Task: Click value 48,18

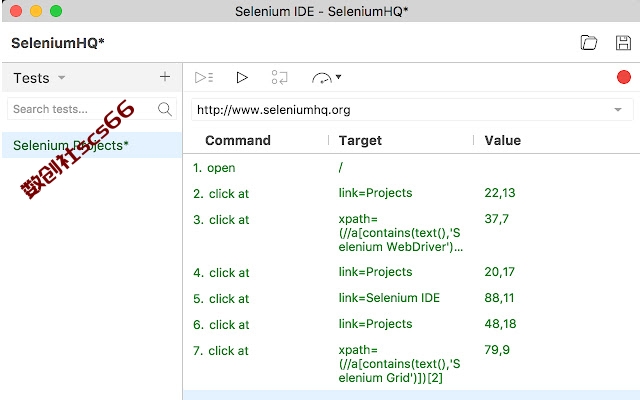Action: [500, 324]
